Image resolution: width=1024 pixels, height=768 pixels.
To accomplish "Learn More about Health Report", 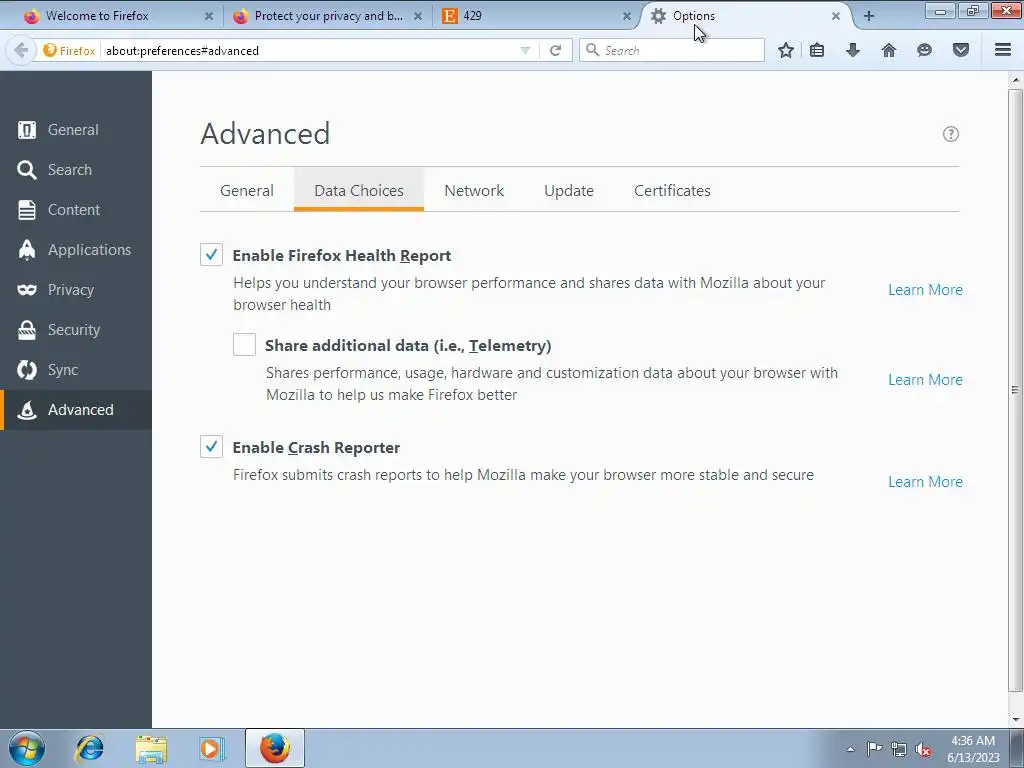I will 925,290.
